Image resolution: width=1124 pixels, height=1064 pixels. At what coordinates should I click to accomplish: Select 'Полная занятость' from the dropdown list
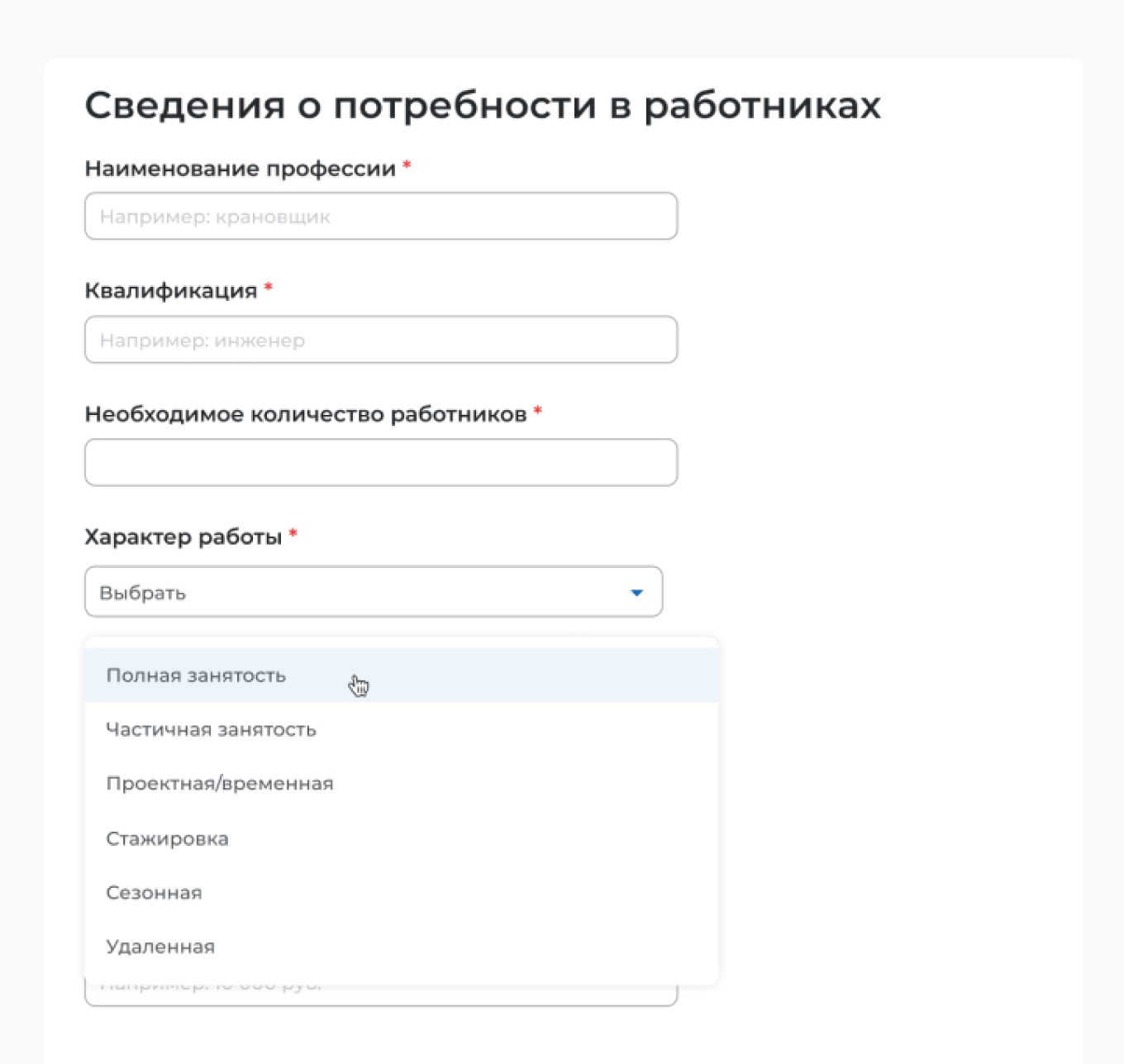pos(195,675)
